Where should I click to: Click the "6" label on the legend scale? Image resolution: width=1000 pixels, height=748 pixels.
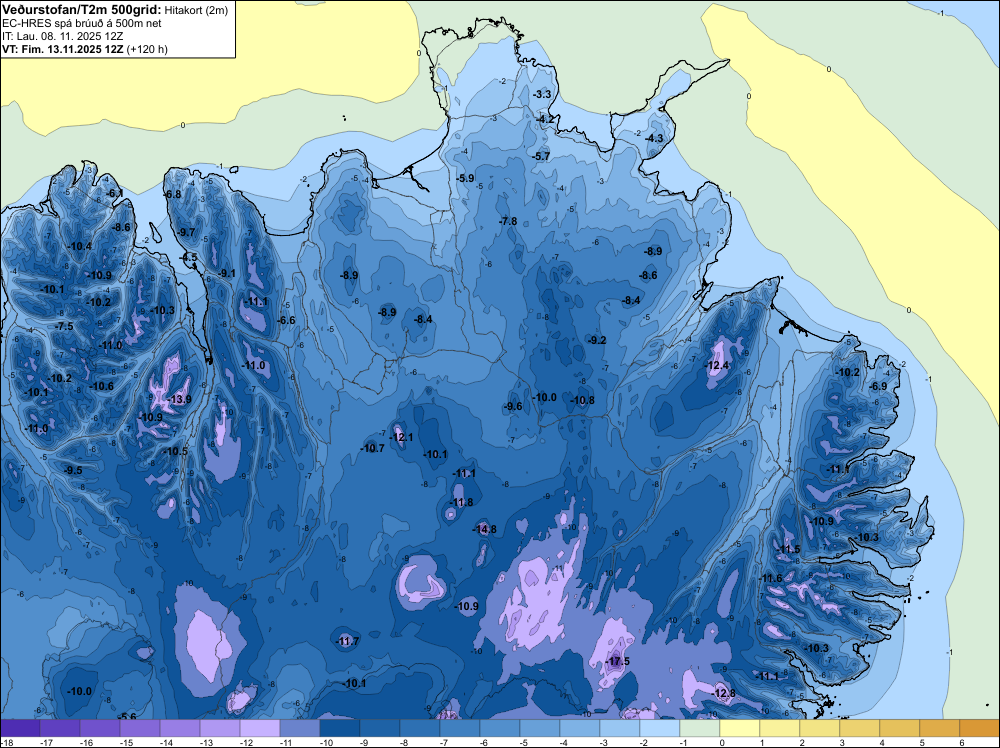pos(960,743)
